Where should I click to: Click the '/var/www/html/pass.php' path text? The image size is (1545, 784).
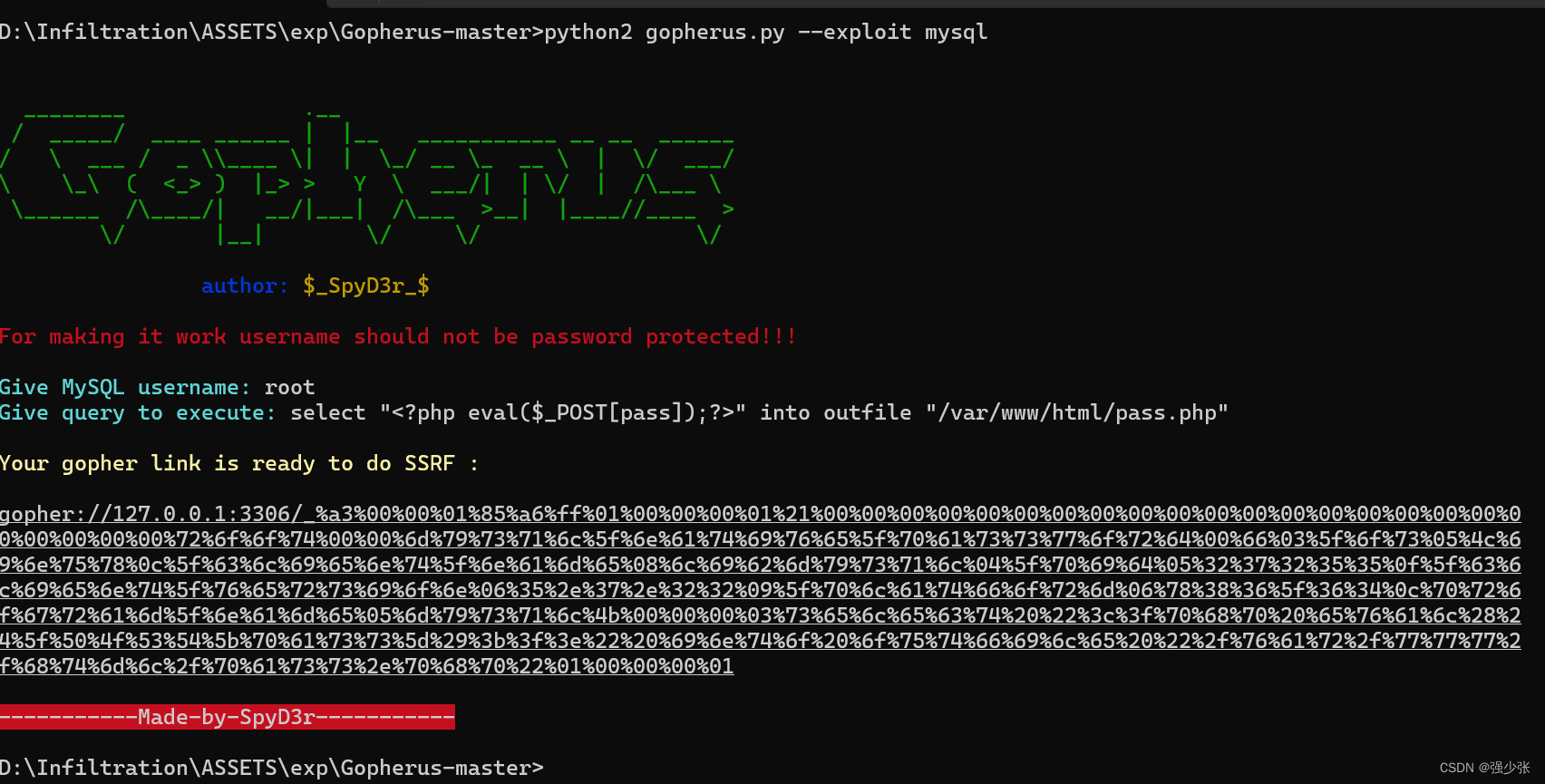tap(1077, 413)
